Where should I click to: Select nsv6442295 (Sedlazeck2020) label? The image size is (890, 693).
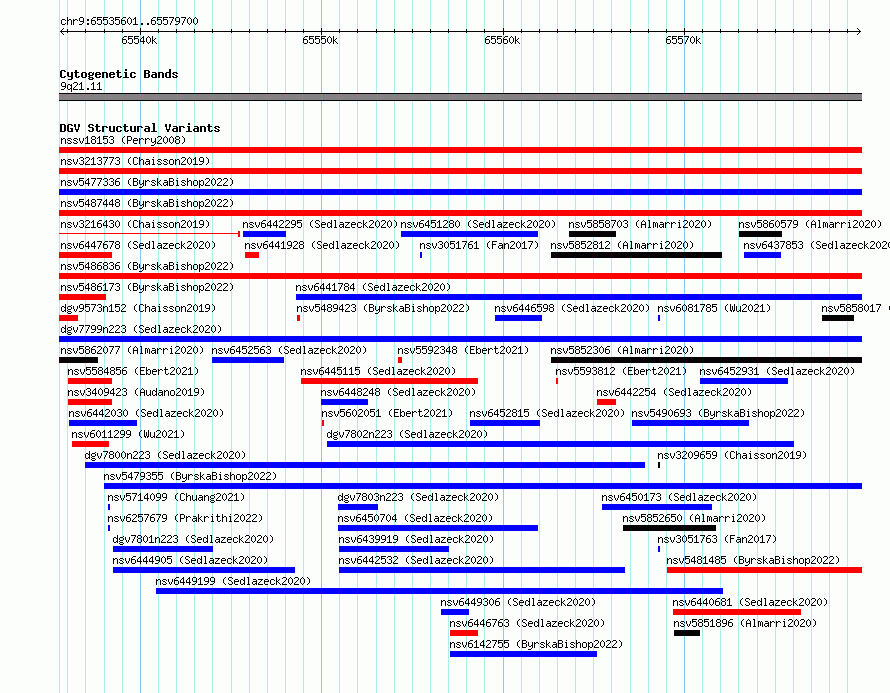320,224
